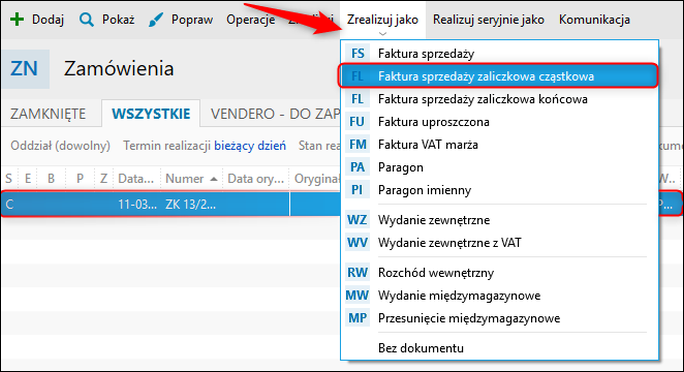Select Paragon imienny menu entry
The width and height of the screenshot is (684, 372).
click(499, 190)
